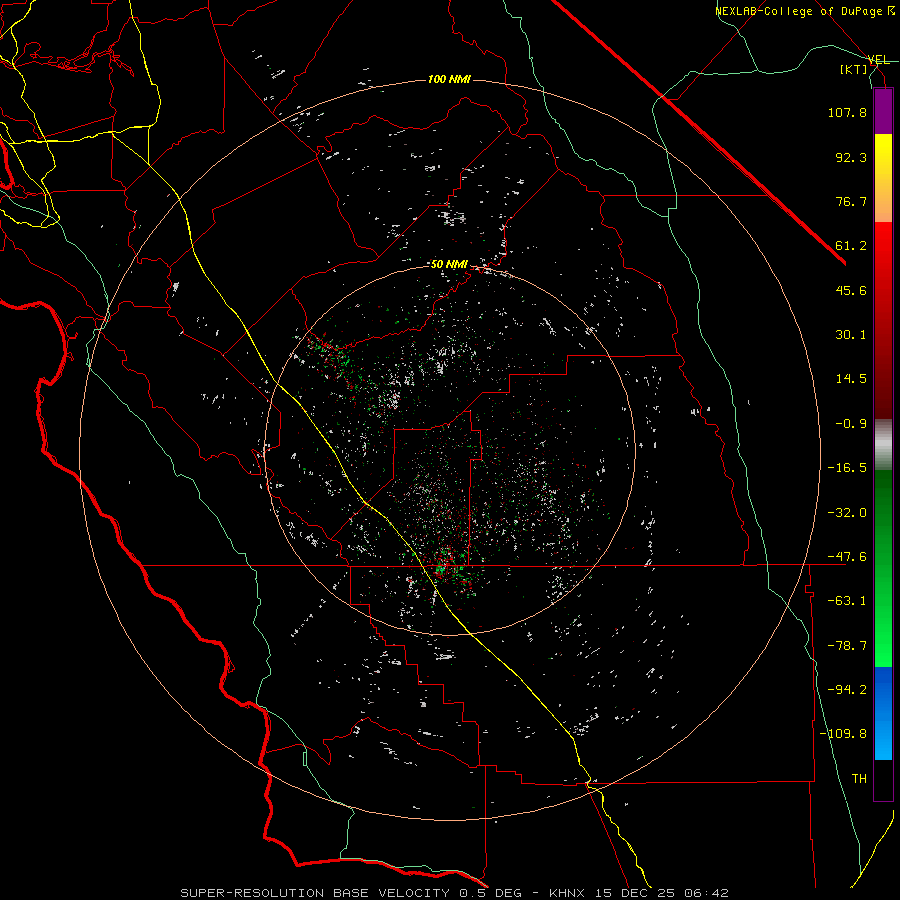Click the VEL legend title
900x900 pixels.
[879, 60]
